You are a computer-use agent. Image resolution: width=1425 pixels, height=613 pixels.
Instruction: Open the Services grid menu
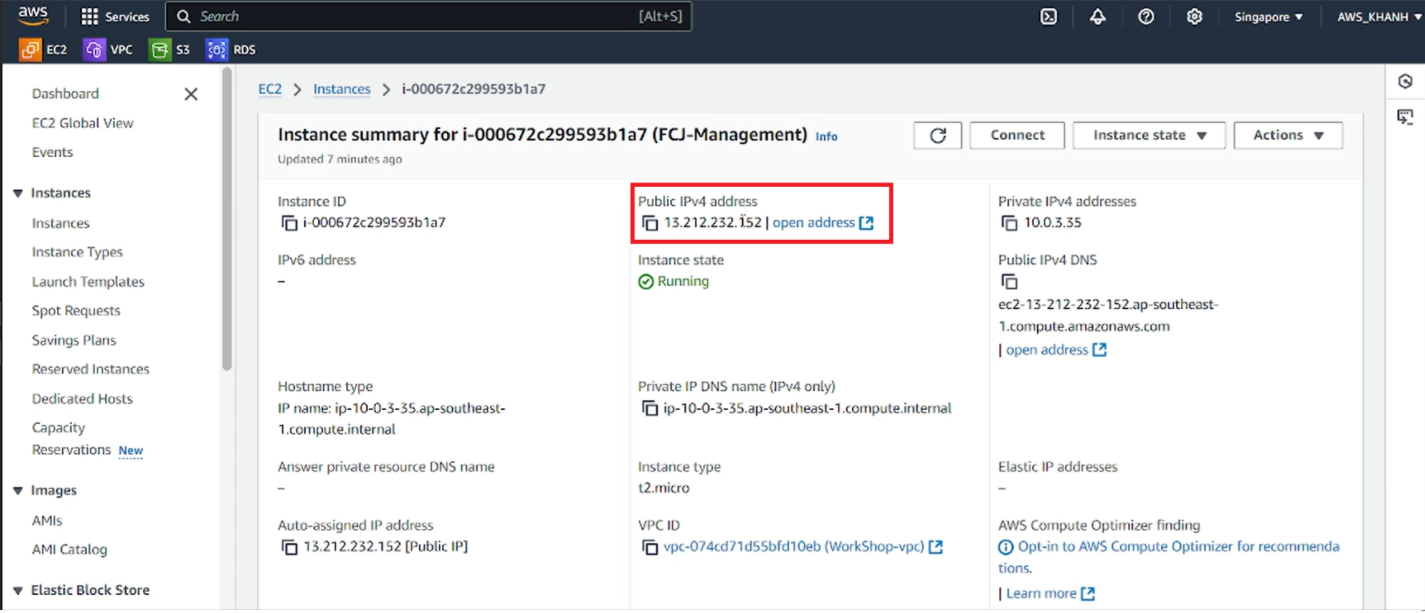115,17
